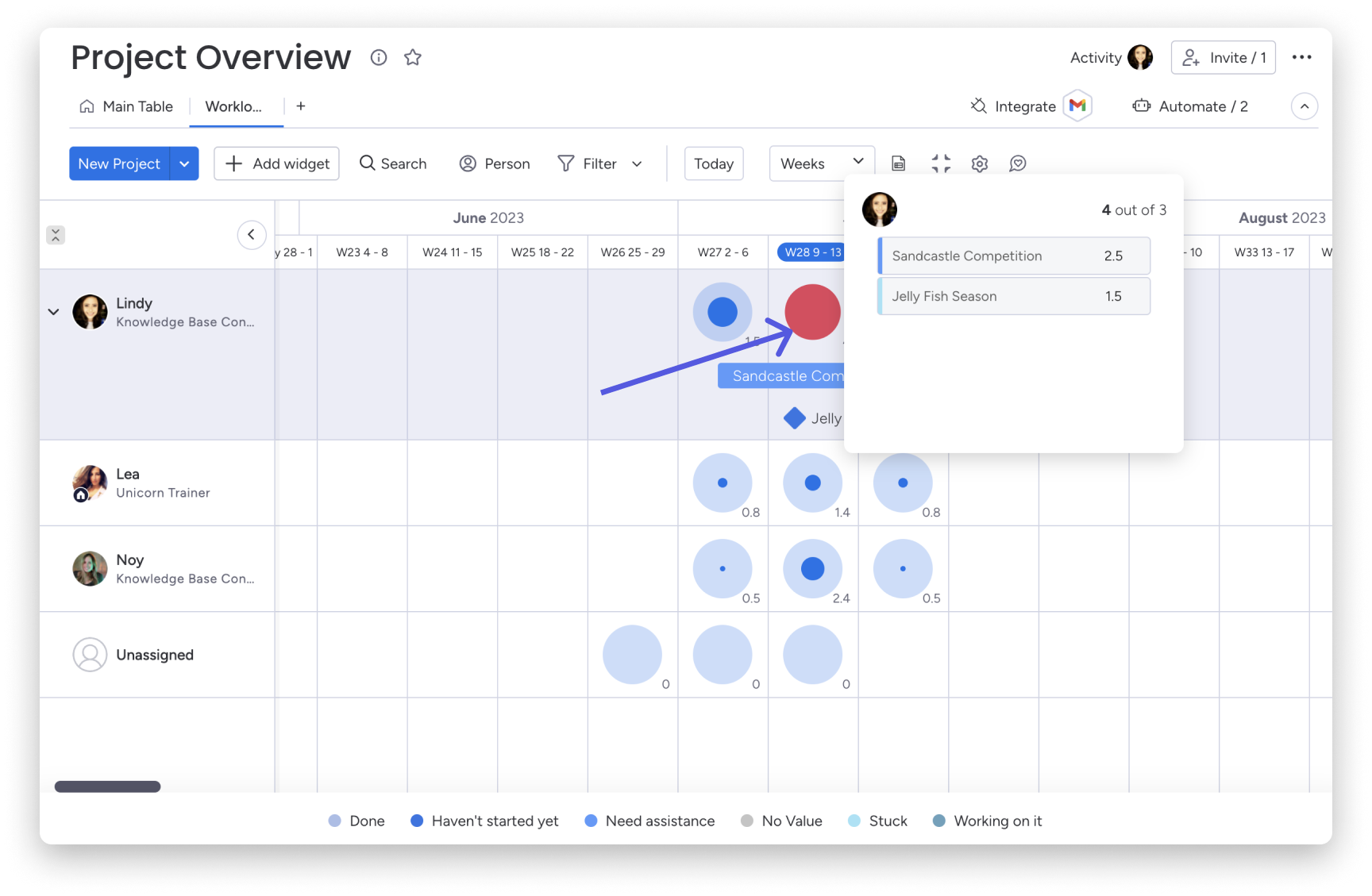Expand the New Project dropdown arrow
1372x896 pixels.
184,163
